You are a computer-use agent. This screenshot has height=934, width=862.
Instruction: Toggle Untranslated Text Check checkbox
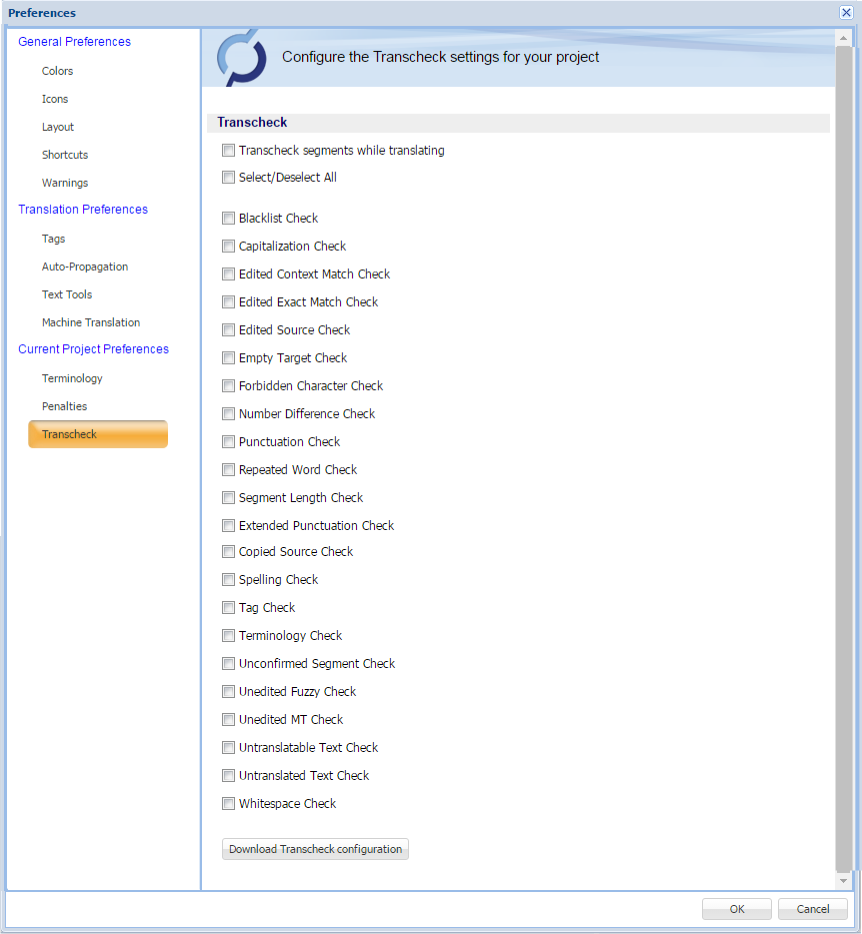click(x=228, y=776)
